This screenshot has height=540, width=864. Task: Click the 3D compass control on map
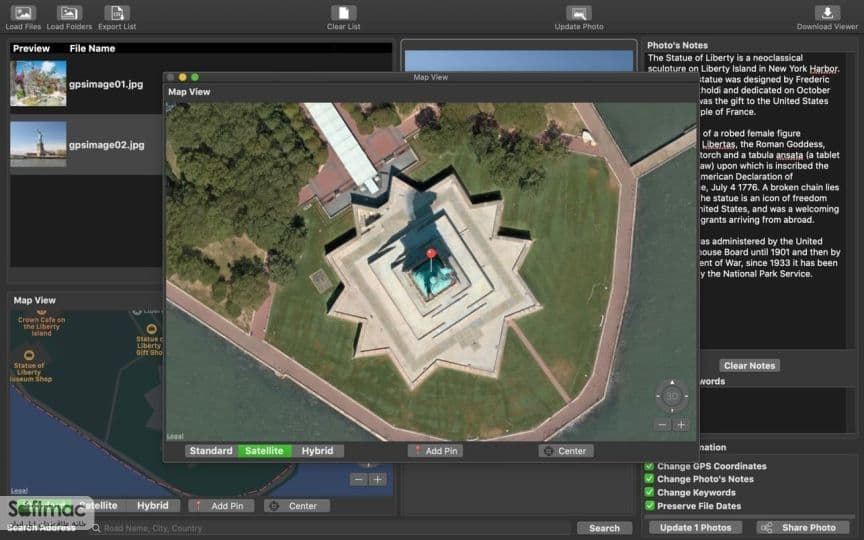click(x=672, y=396)
